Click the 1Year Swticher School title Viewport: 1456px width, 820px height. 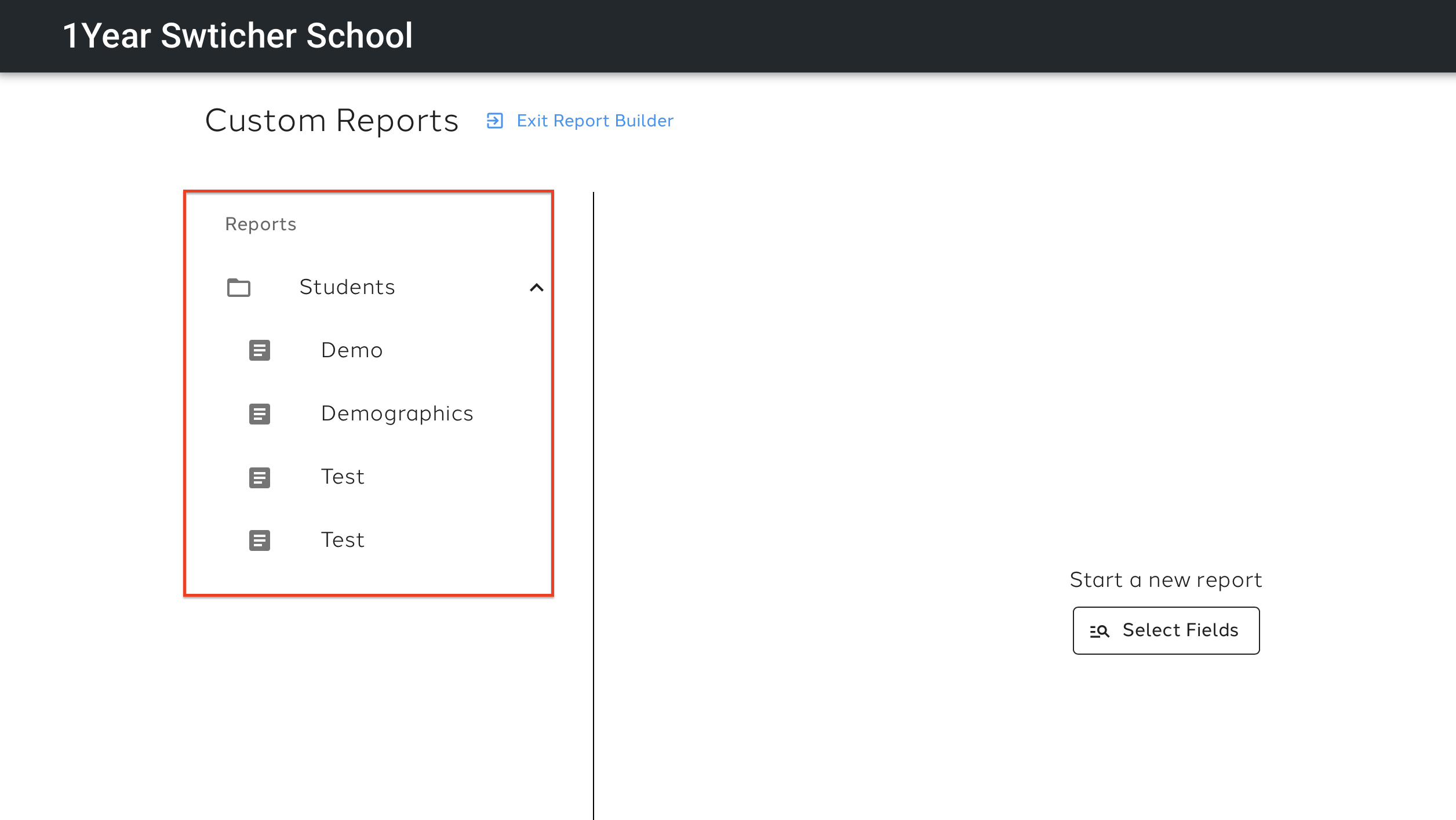click(238, 36)
